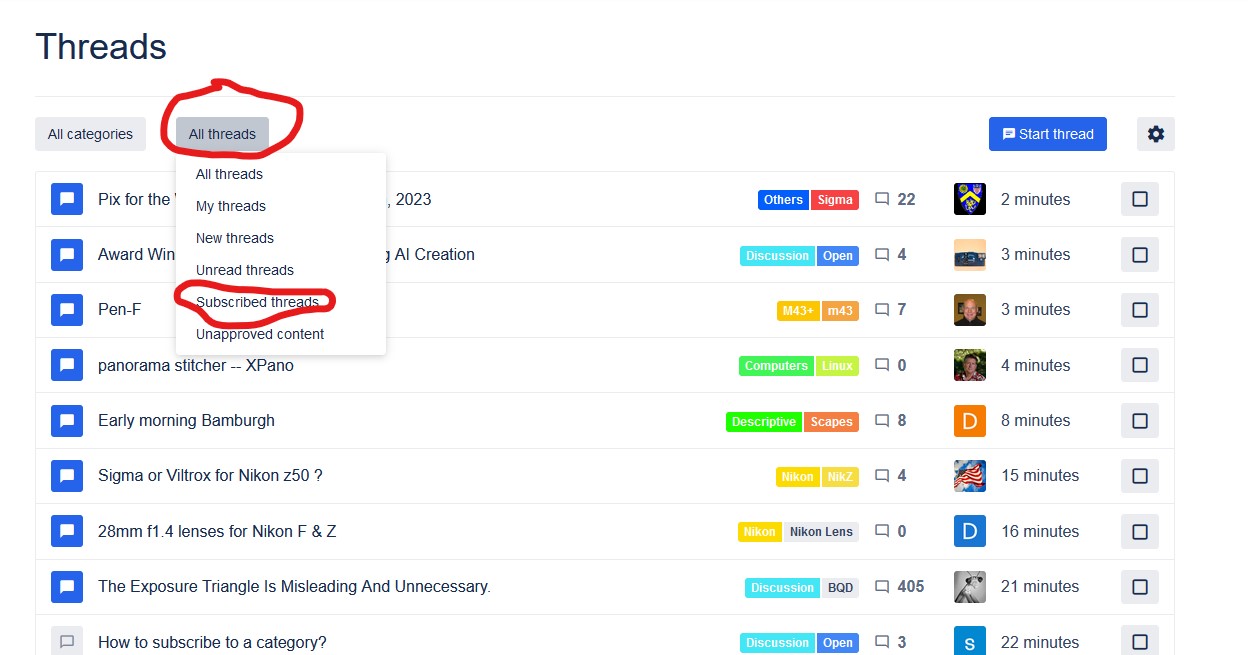Screen dimensions: 1248x655
Task: Click thread icon beside Early morning Bamburgh
Action: pos(67,421)
